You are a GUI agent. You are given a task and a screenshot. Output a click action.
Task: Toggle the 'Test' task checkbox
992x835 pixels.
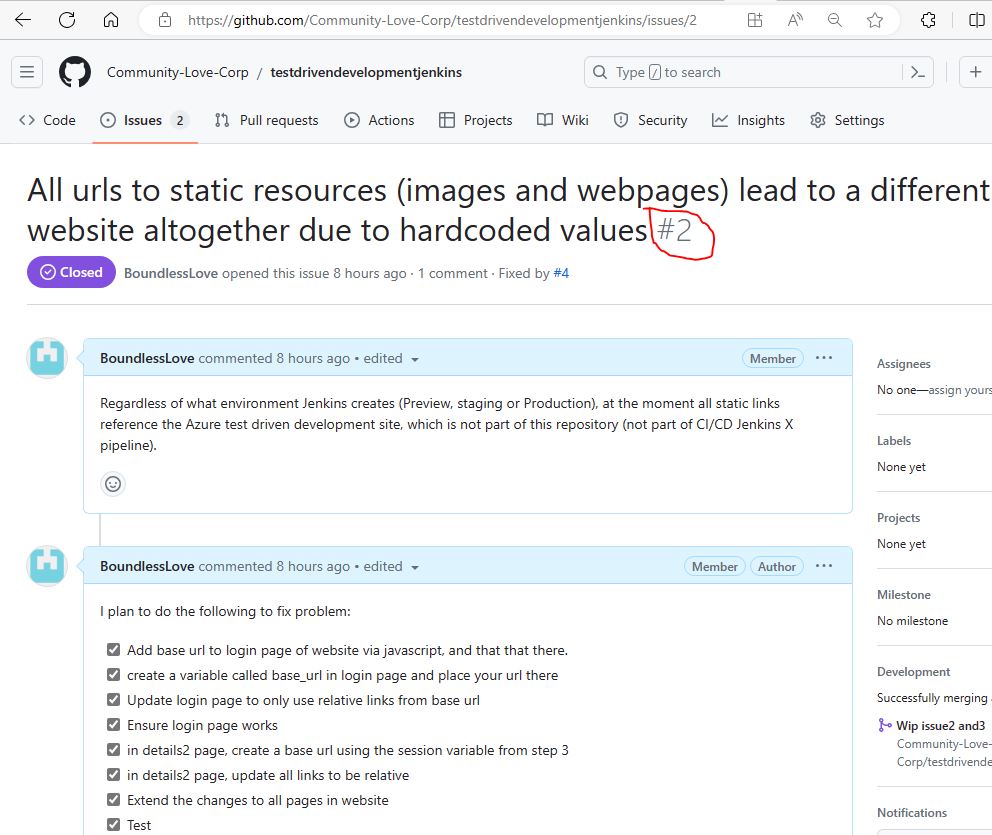pos(113,825)
